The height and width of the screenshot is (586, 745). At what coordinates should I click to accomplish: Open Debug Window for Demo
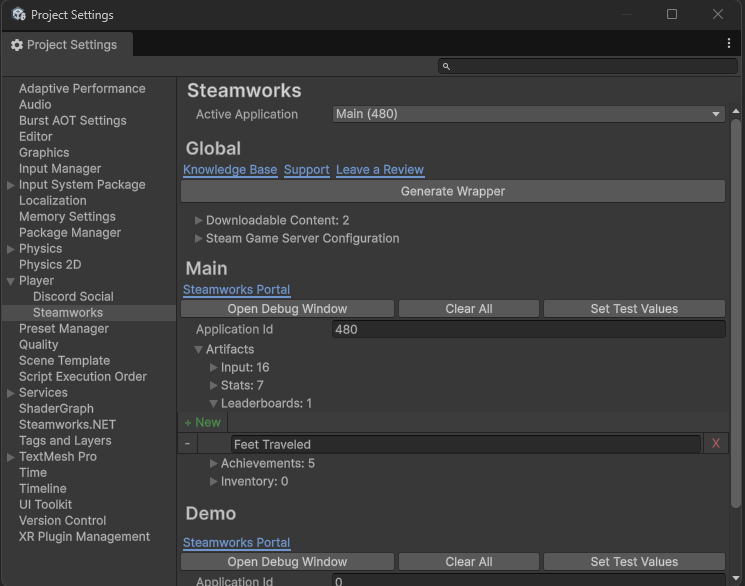[287, 562]
